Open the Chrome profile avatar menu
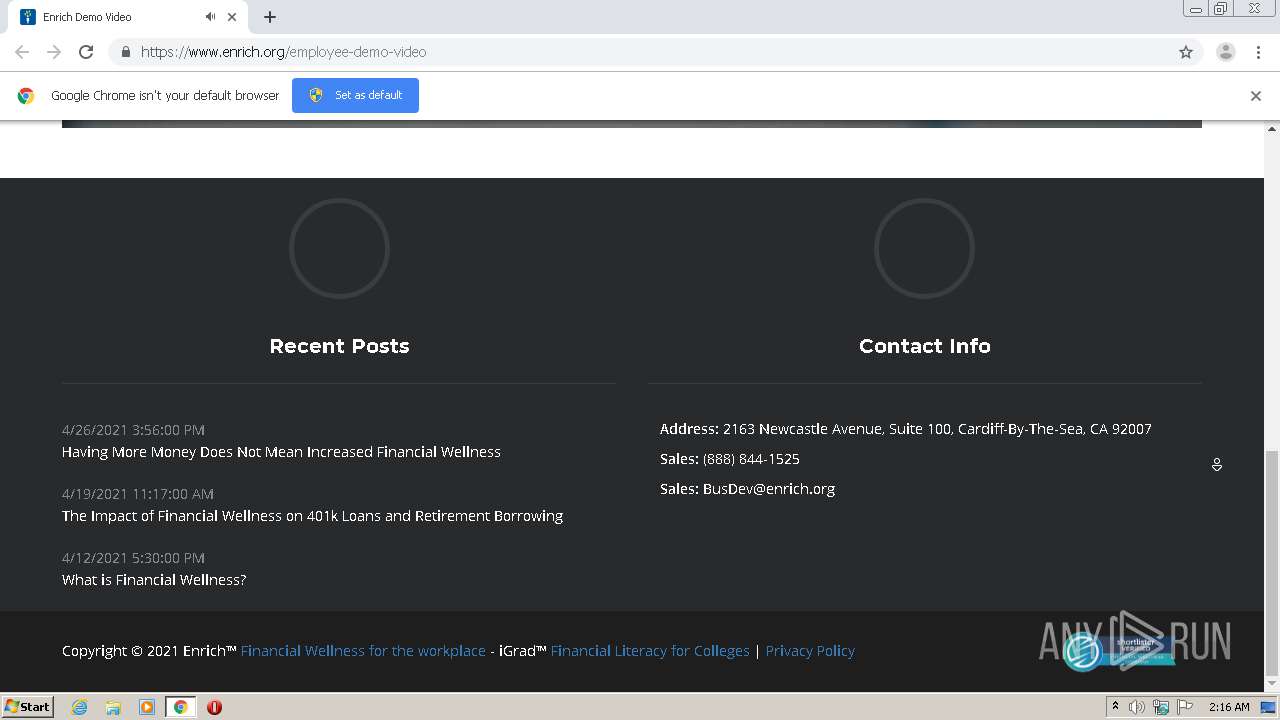The image size is (1280, 720). tap(1226, 52)
